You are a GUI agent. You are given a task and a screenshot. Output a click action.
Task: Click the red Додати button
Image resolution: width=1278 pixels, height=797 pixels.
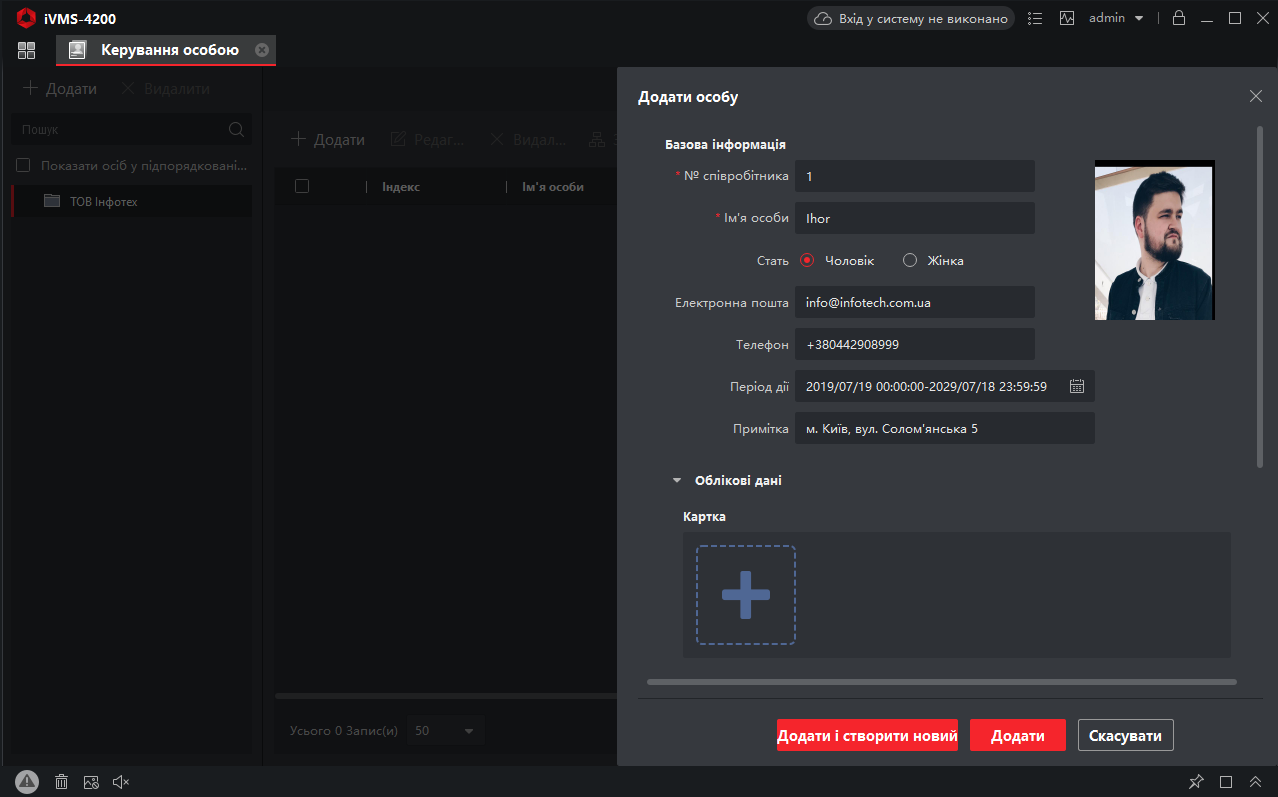[1017, 736]
